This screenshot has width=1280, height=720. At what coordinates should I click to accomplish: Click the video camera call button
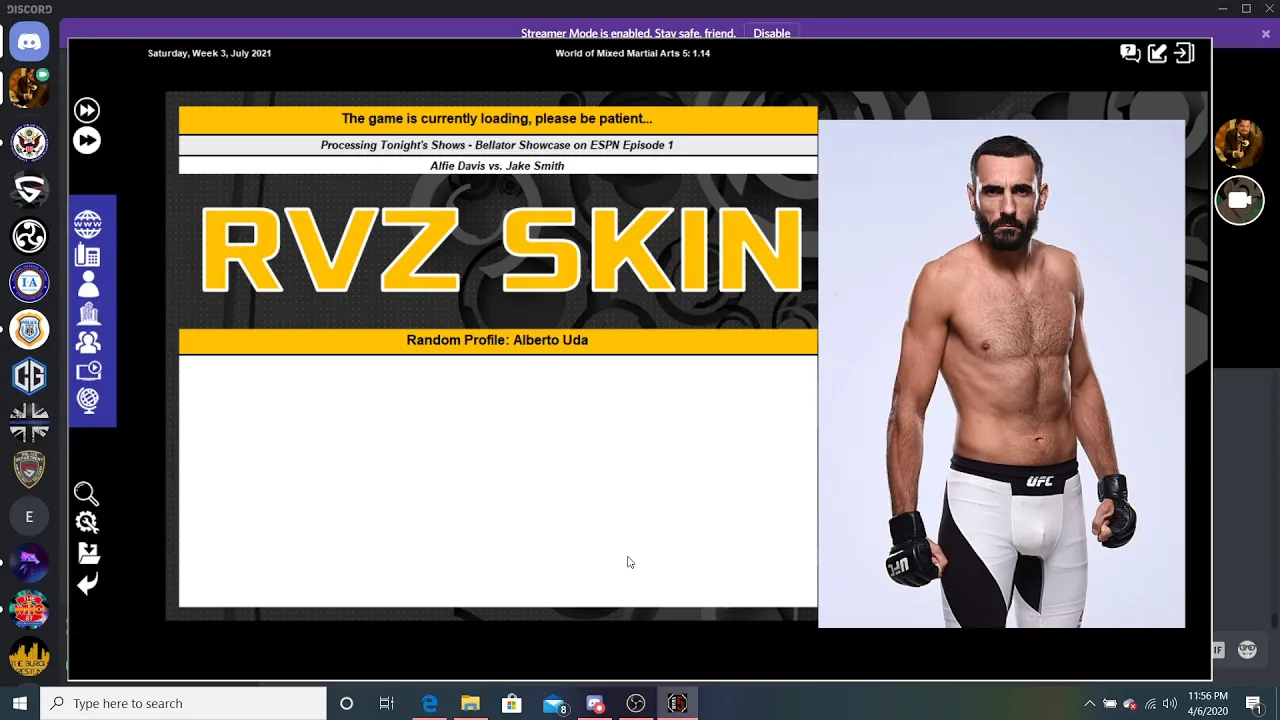[x=1239, y=199]
